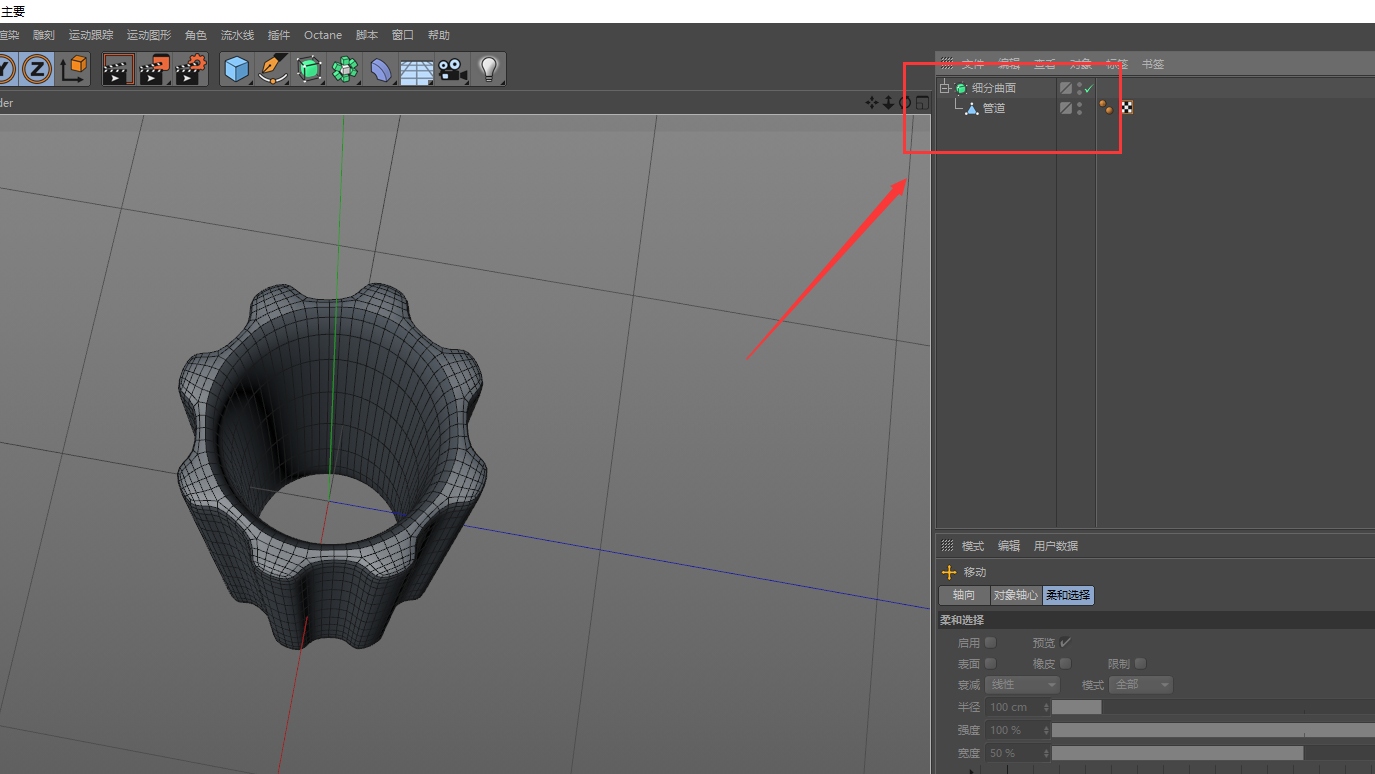Add a camera object icon
1375x774 pixels.
point(452,69)
